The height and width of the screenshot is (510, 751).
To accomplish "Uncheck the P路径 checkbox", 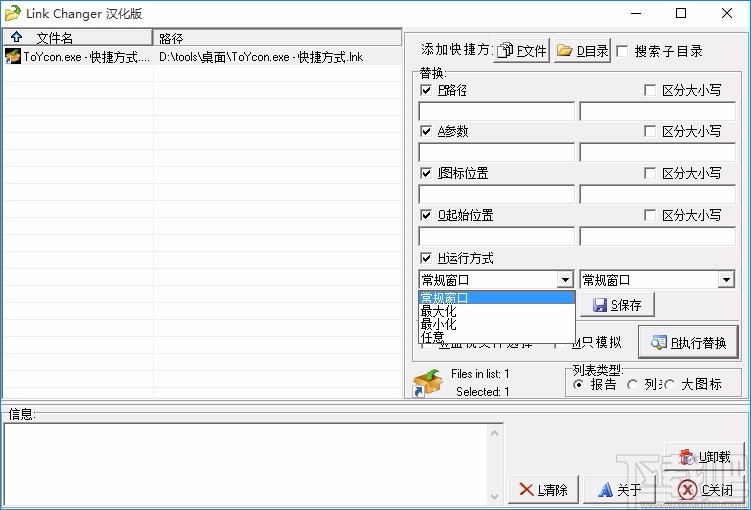I will 426,90.
